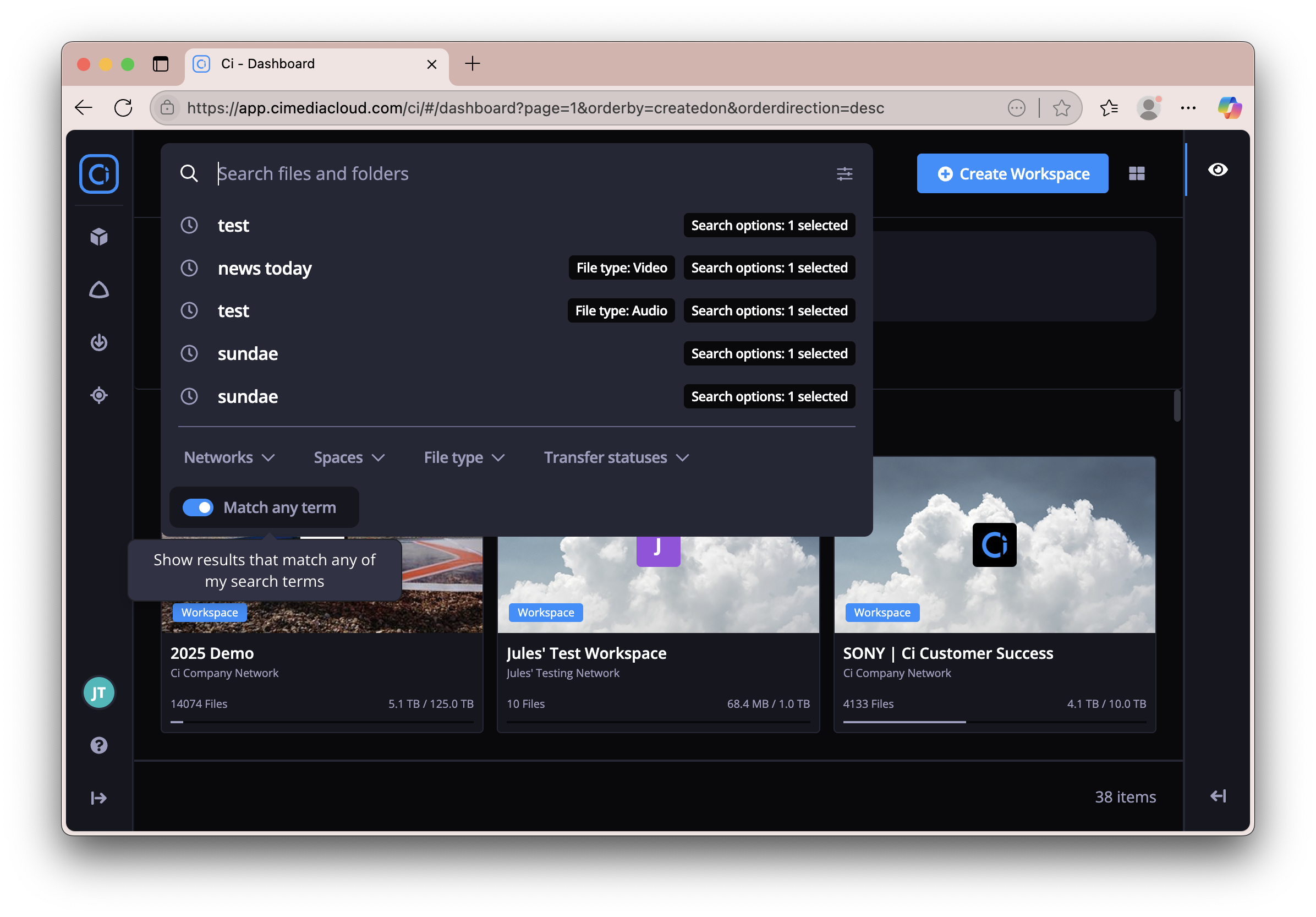The height and width of the screenshot is (917, 1316).
Task: Click the 2025 Demo storage usage bar
Action: pos(322,722)
